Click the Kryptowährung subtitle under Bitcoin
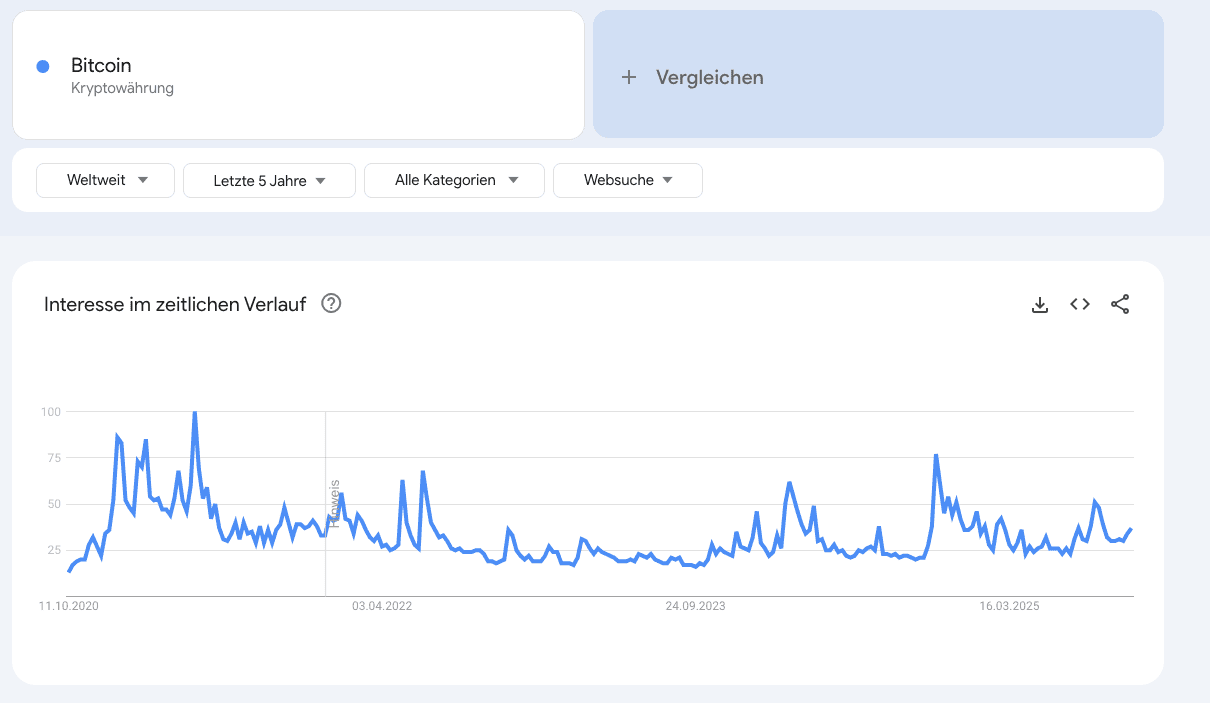The width and height of the screenshot is (1210, 703). pos(122,88)
